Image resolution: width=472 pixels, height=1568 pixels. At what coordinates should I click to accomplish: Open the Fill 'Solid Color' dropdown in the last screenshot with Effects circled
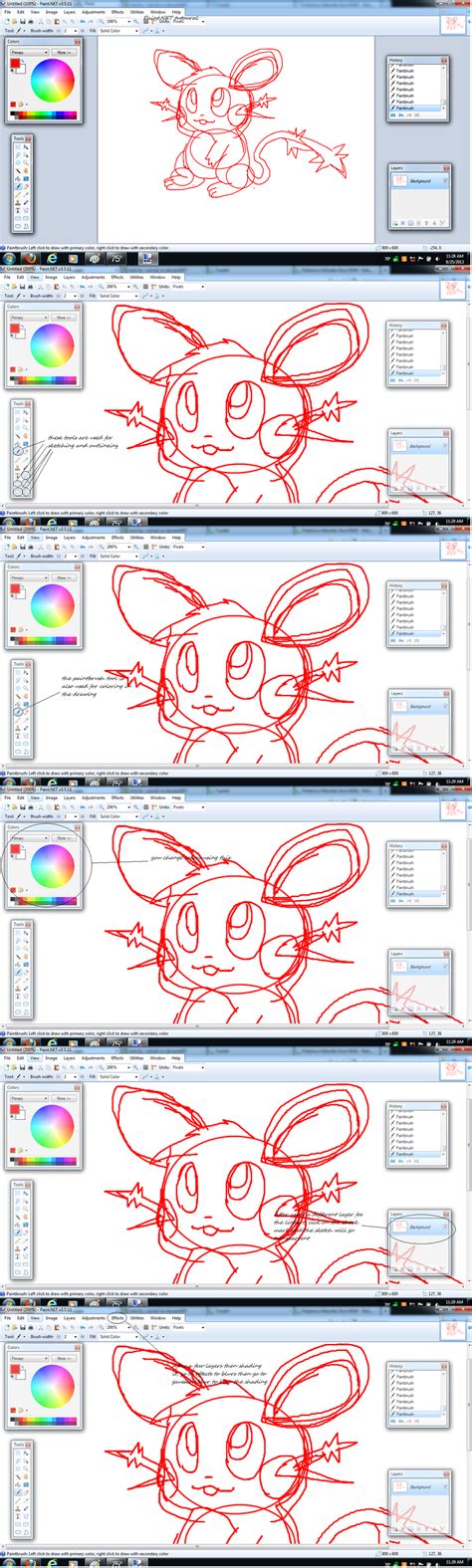[119, 1337]
